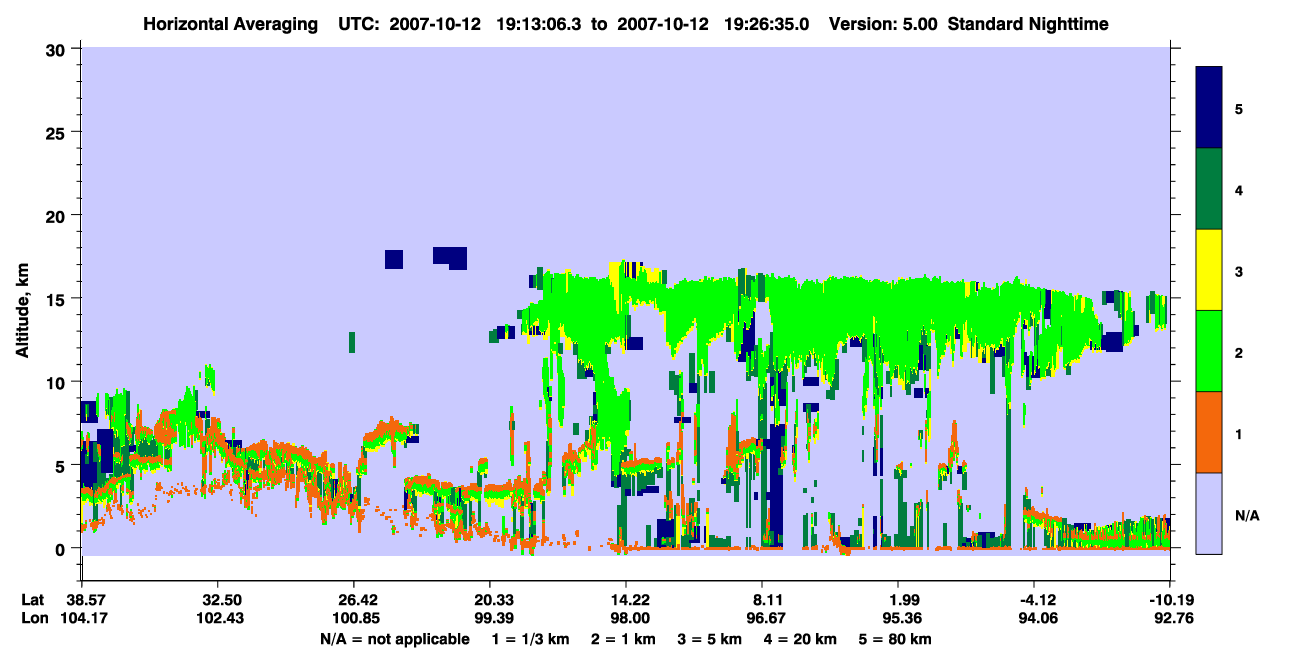Click the latitude label 14.22

(x=625, y=599)
